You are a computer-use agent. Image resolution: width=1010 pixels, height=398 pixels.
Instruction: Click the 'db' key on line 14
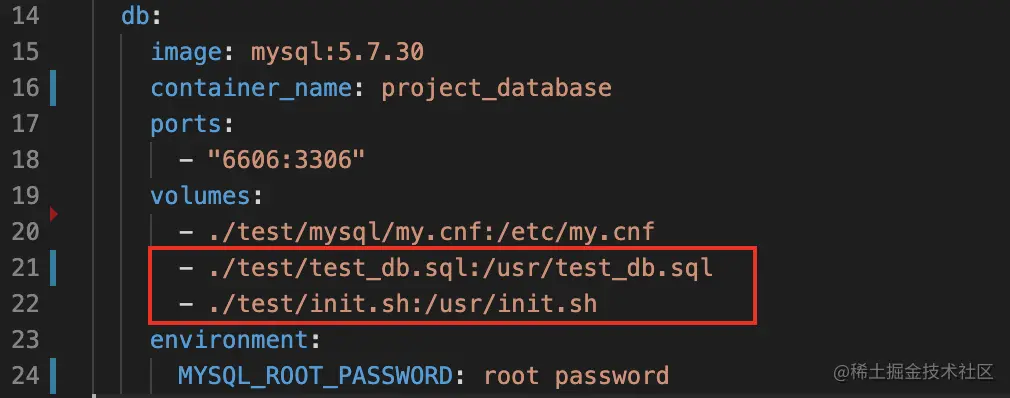pyautogui.click(x=135, y=15)
